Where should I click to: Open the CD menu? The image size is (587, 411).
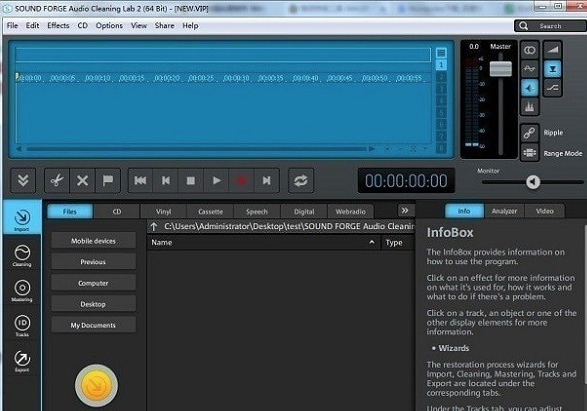click(83, 25)
